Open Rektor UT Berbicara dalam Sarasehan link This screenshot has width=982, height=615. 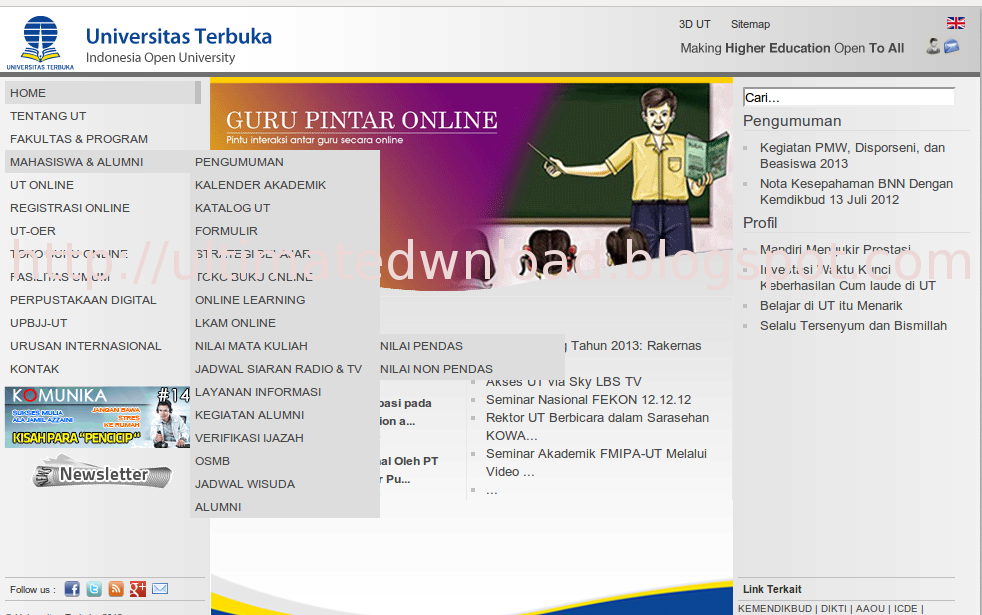pos(597,426)
